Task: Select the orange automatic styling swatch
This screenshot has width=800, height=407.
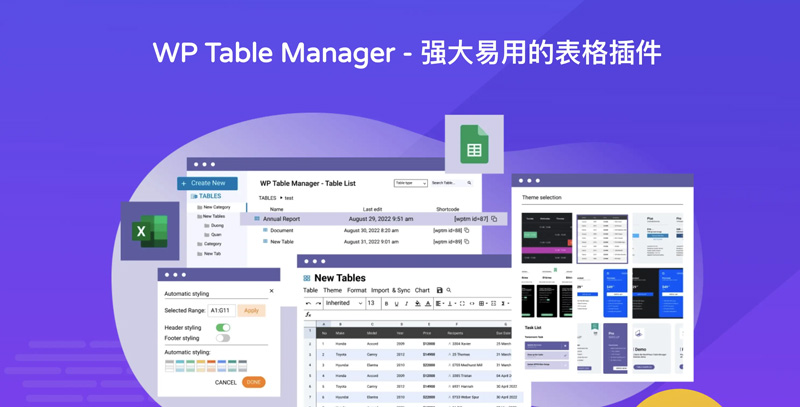Action: (211, 366)
